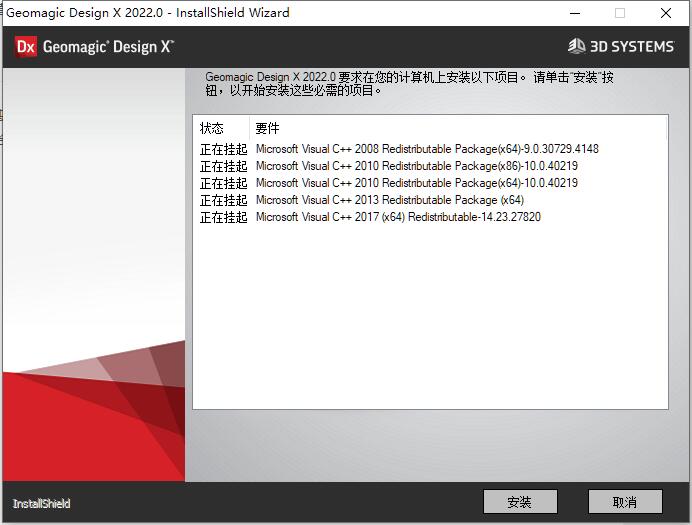Click the InstallShield label in the footer

(41, 503)
